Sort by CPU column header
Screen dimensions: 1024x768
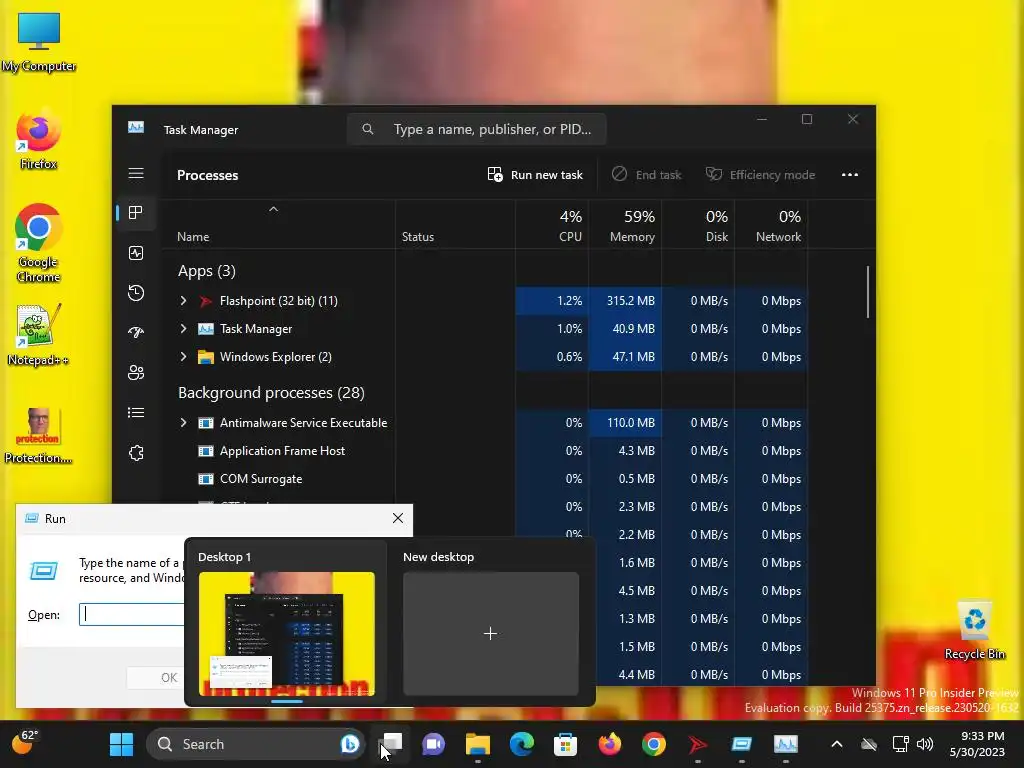coord(552,225)
